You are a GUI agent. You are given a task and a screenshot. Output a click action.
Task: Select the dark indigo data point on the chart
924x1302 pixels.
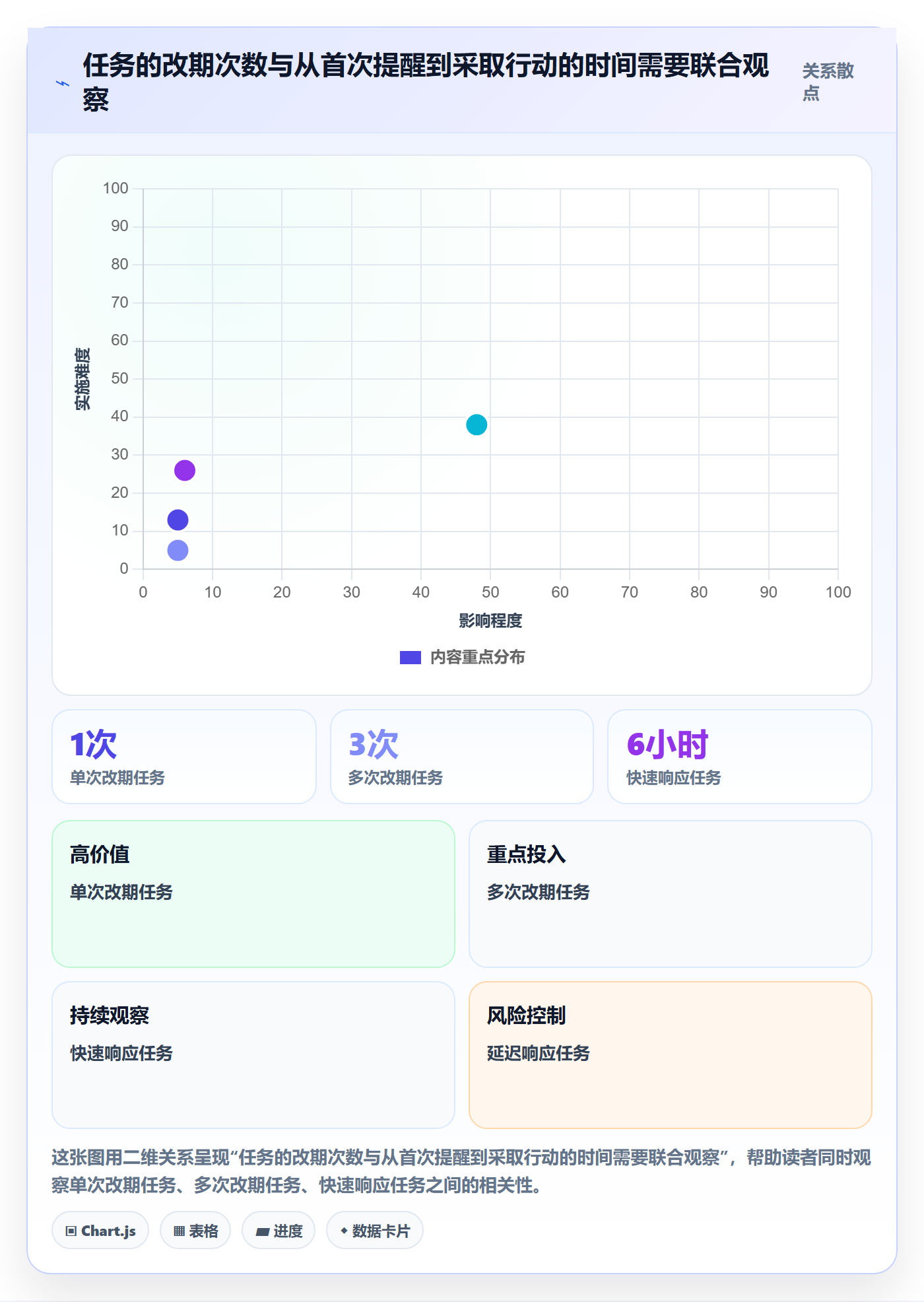click(x=178, y=520)
